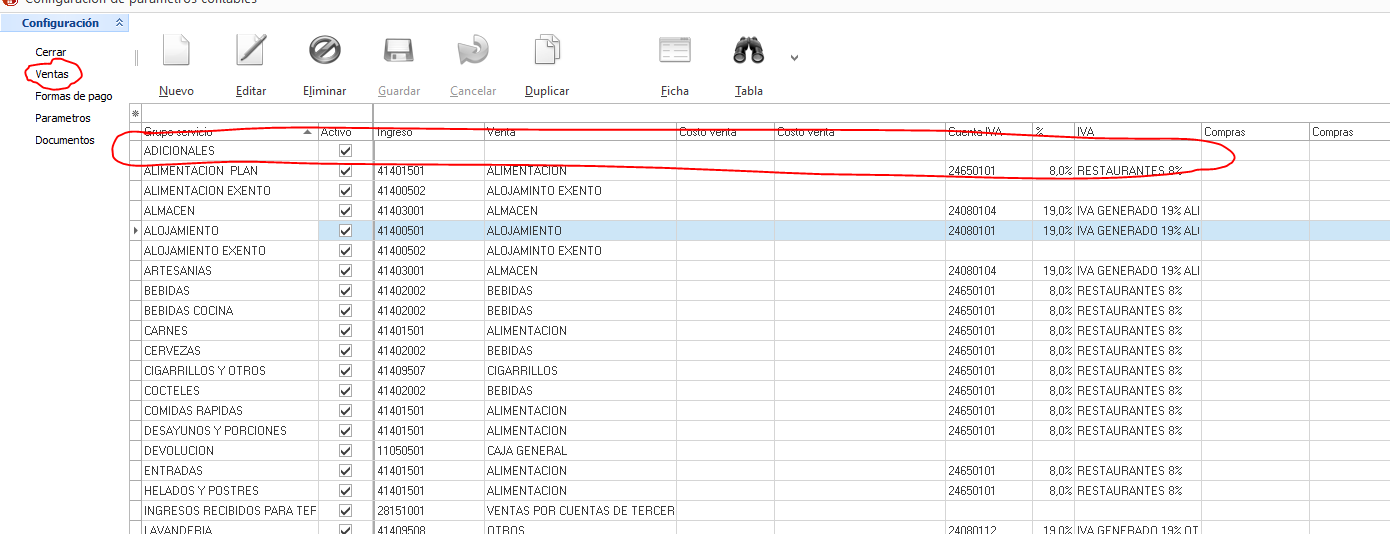Click Cerrar in the Configuración panel
Screen dimensions: 1390x534
pyautogui.click(x=51, y=52)
